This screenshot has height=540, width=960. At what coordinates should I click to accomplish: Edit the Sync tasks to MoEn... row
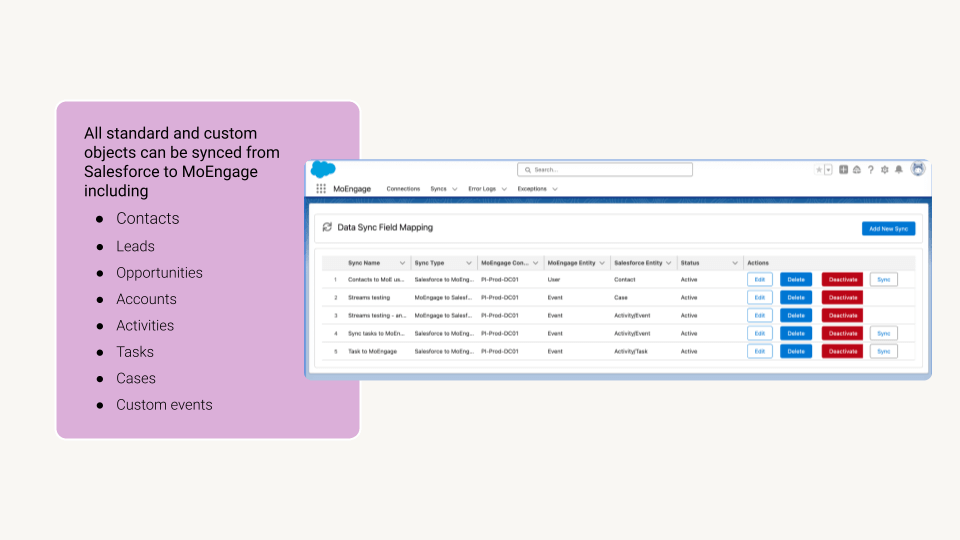pos(760,333)
